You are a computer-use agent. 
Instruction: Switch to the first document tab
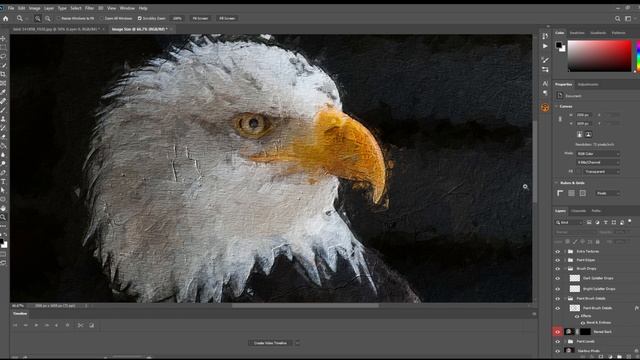tap(56, 29)
